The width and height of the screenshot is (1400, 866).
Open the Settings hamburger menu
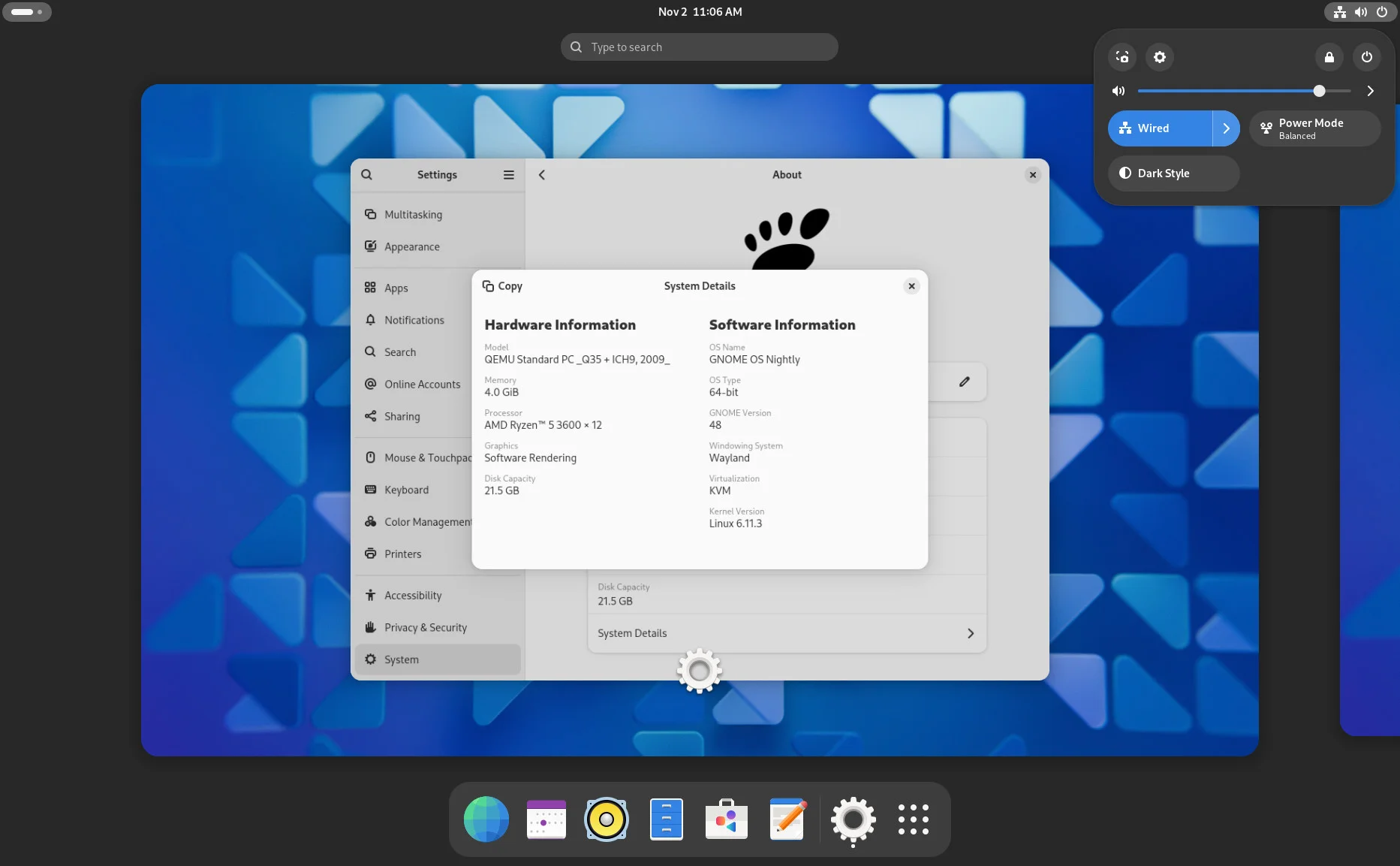point(508,174)
